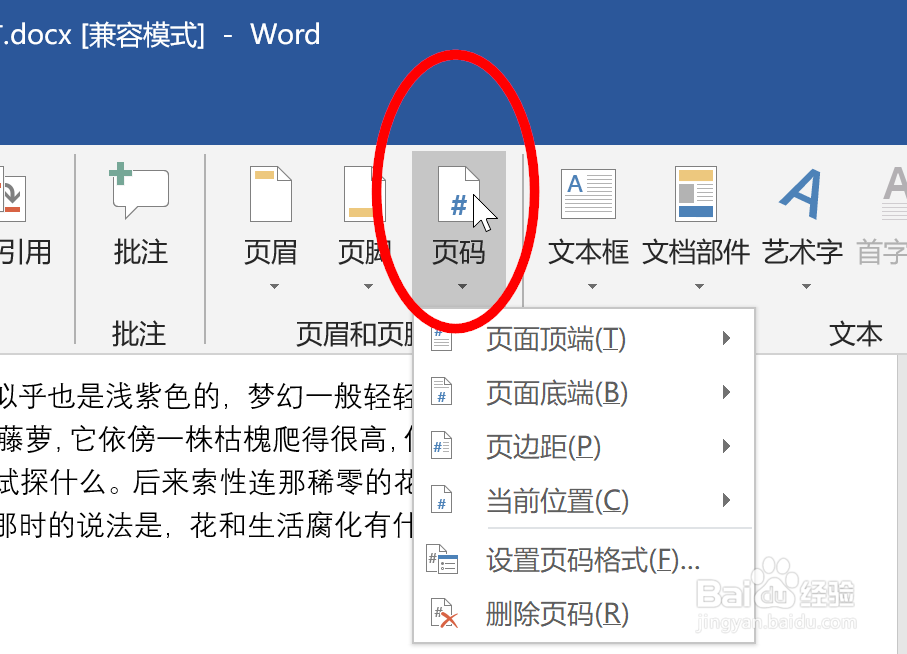Click the 页码 button label
This screenshot has width=907, height=654.
[x=459, y=253]
